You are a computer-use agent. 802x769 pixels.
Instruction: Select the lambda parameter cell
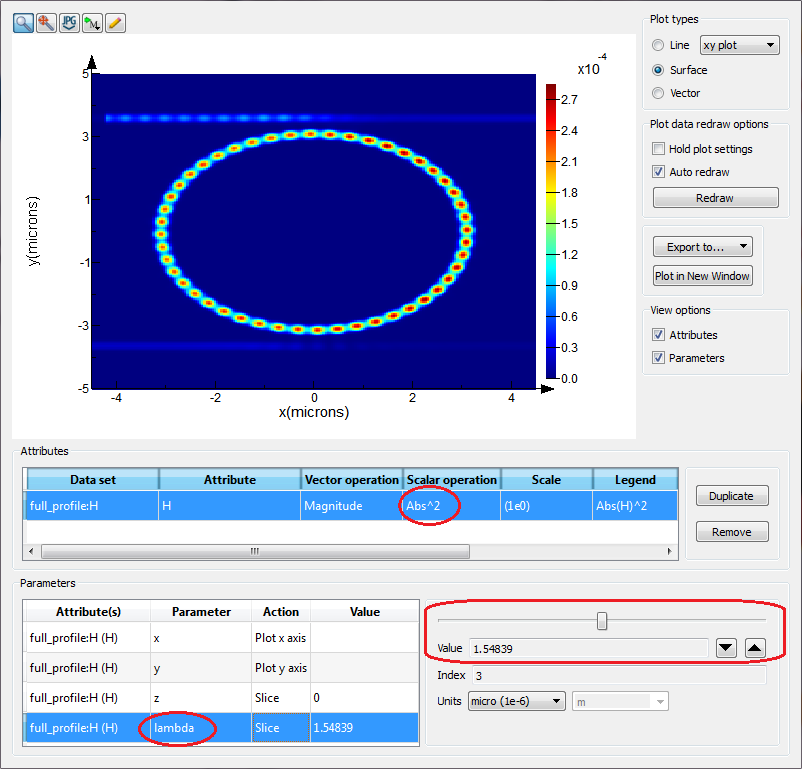click(x=201, y=728)
